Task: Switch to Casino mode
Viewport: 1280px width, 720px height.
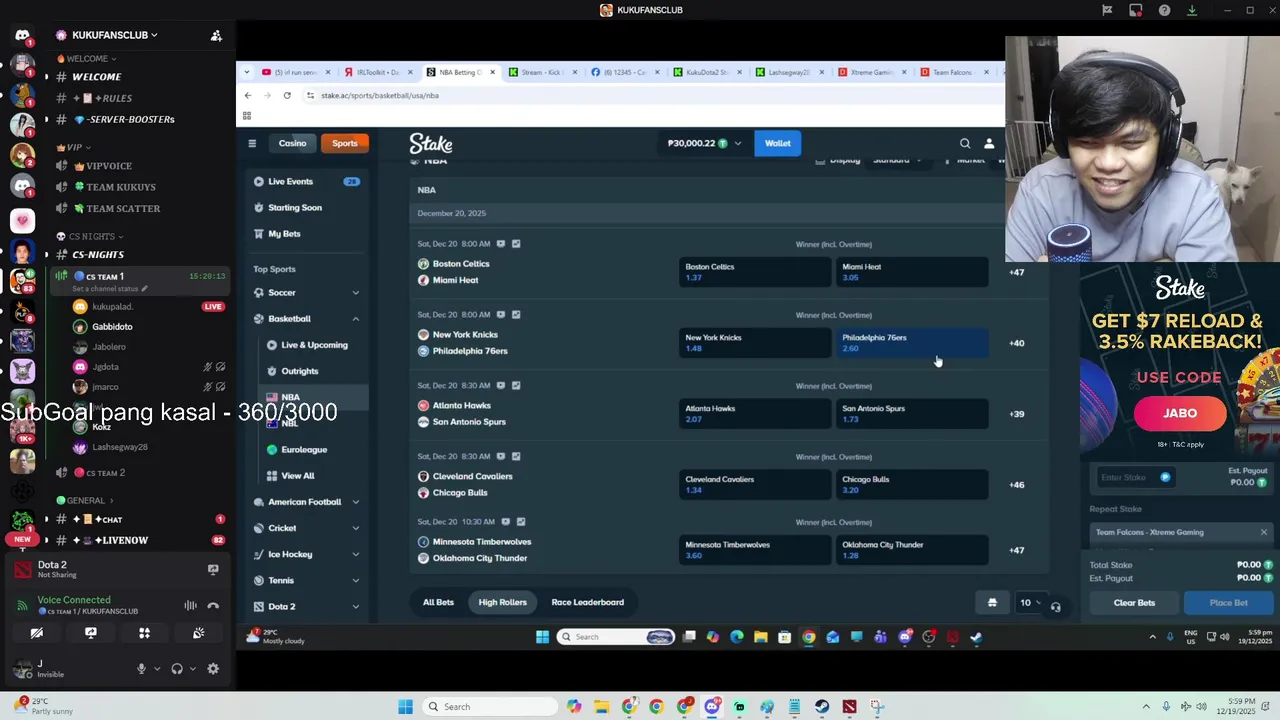Action: coord(292,143)
